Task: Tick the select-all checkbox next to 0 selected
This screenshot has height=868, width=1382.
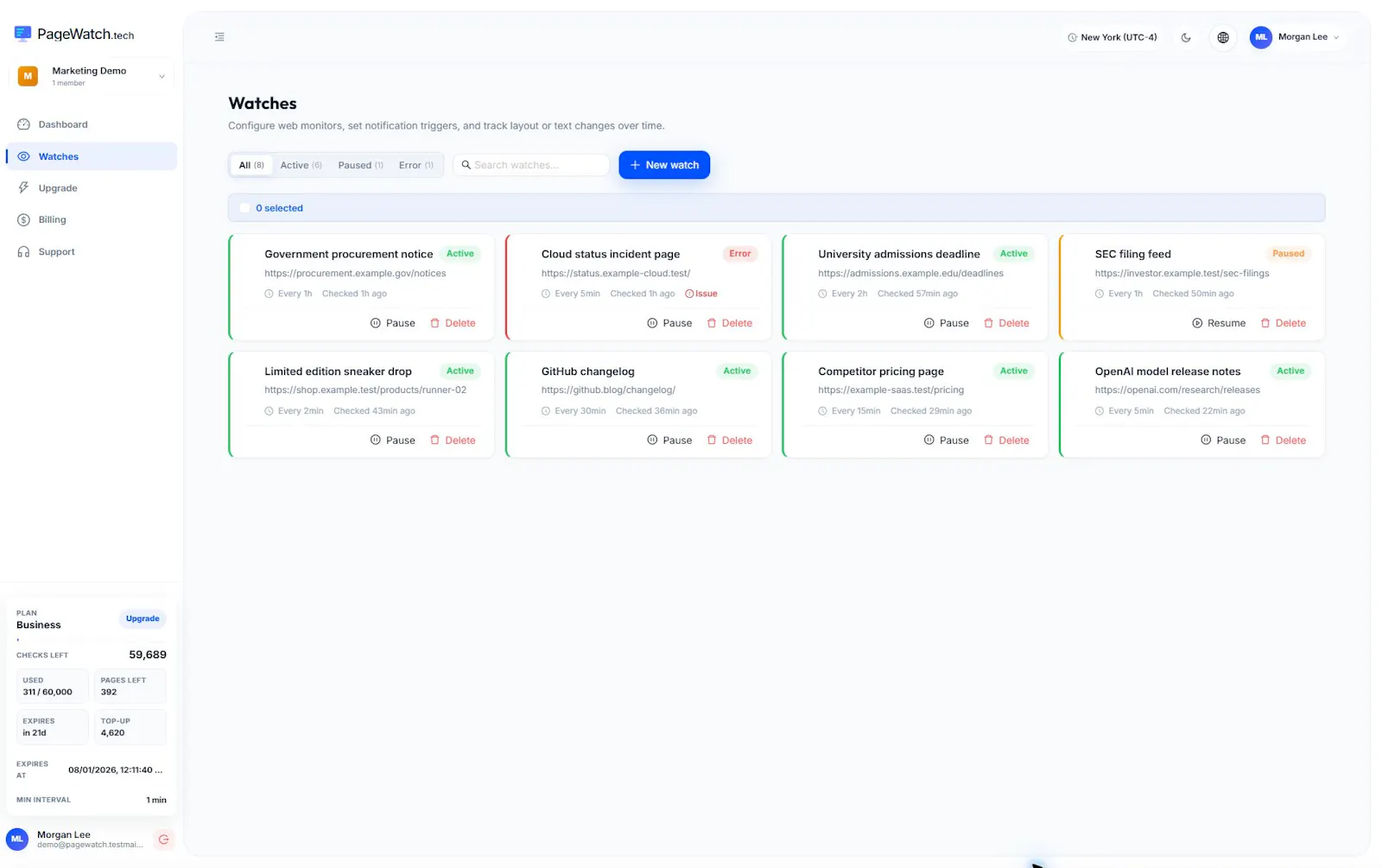Action: click(244, 208)
